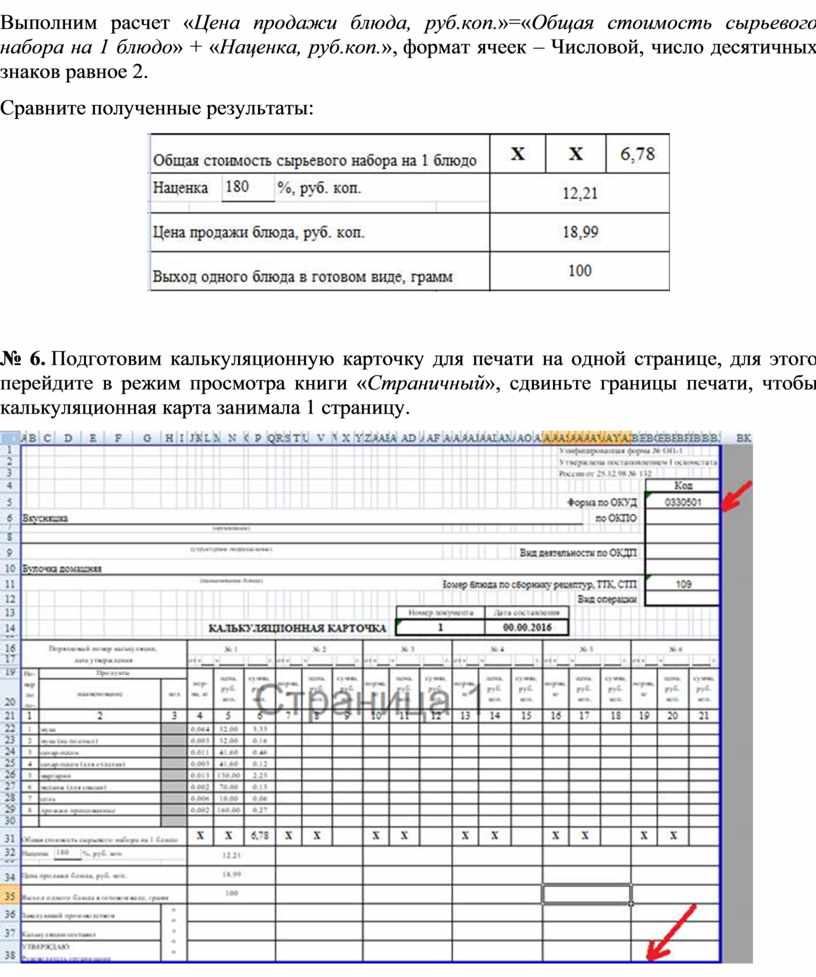Click recipe number cell '109'
816x977 pixels.
click(683, 584)
